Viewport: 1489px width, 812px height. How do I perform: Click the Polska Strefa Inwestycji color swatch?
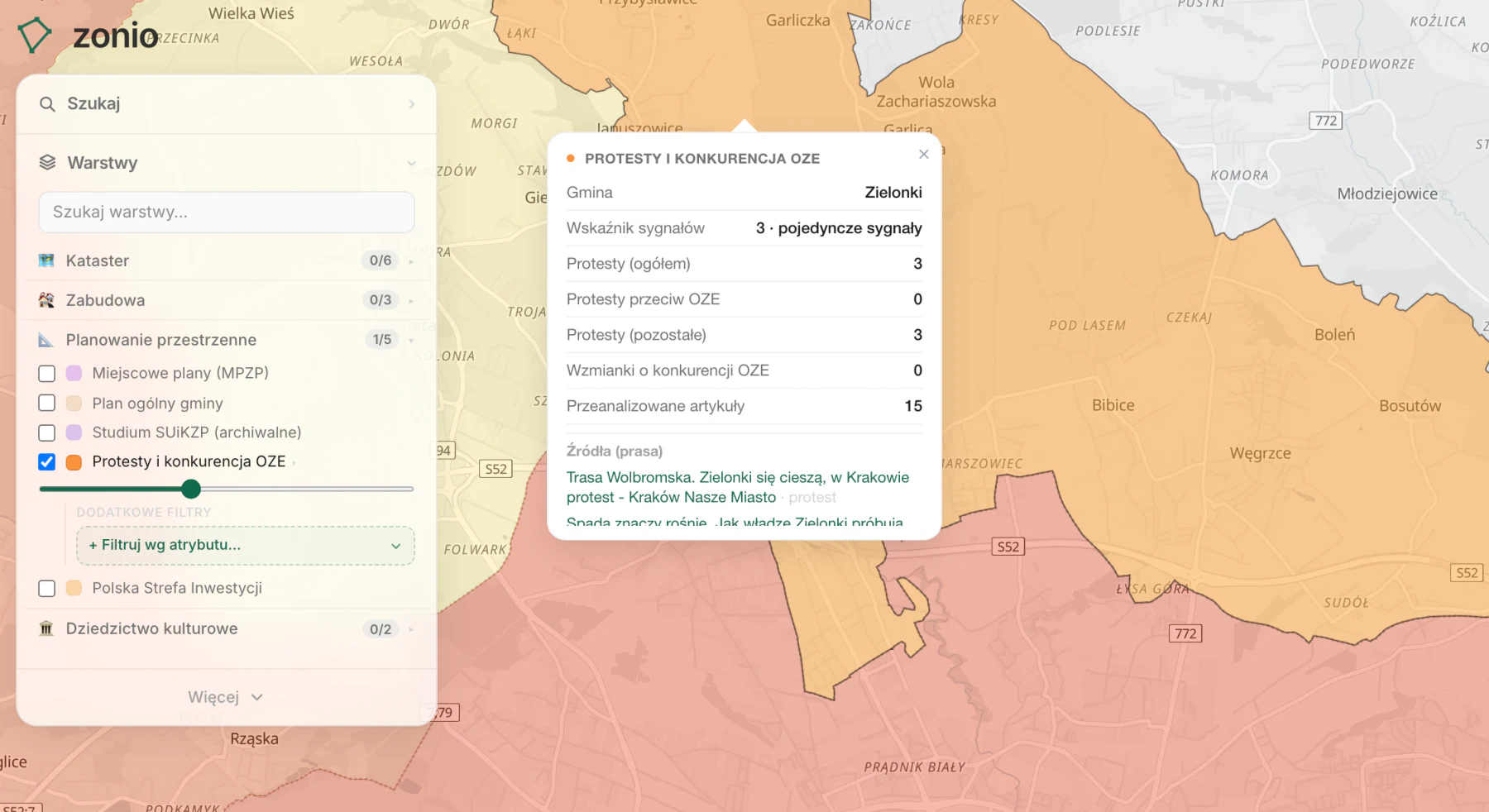point(74,588)
